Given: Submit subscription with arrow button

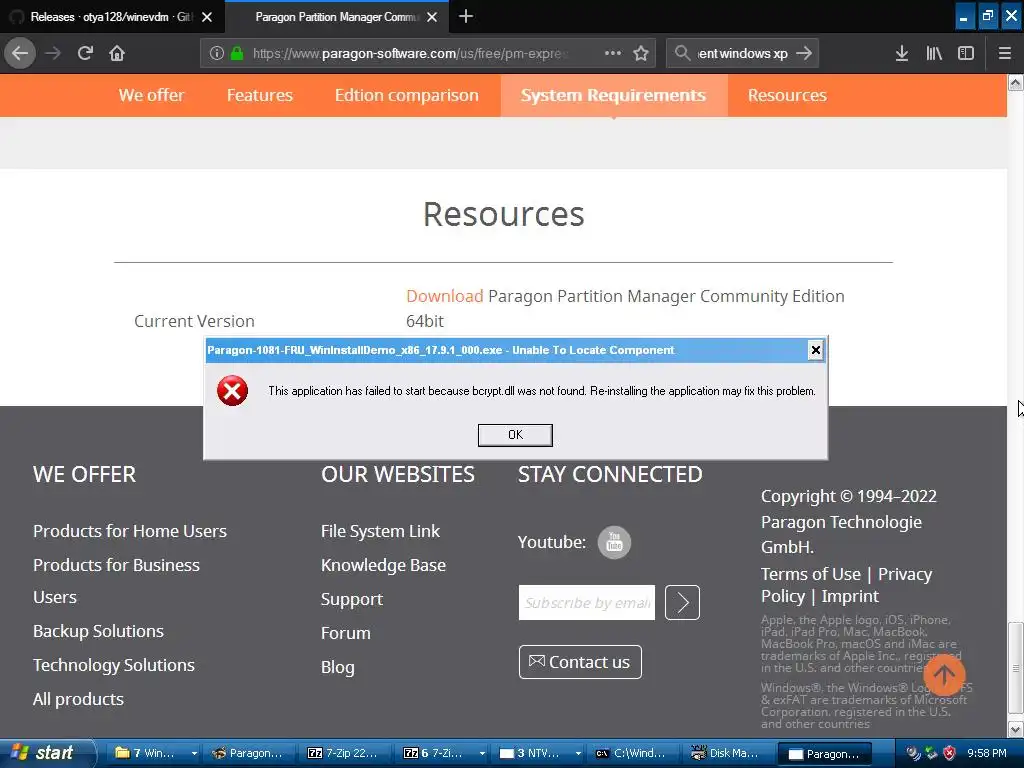Looking at the screenshot, I should [x=682, y=602].
